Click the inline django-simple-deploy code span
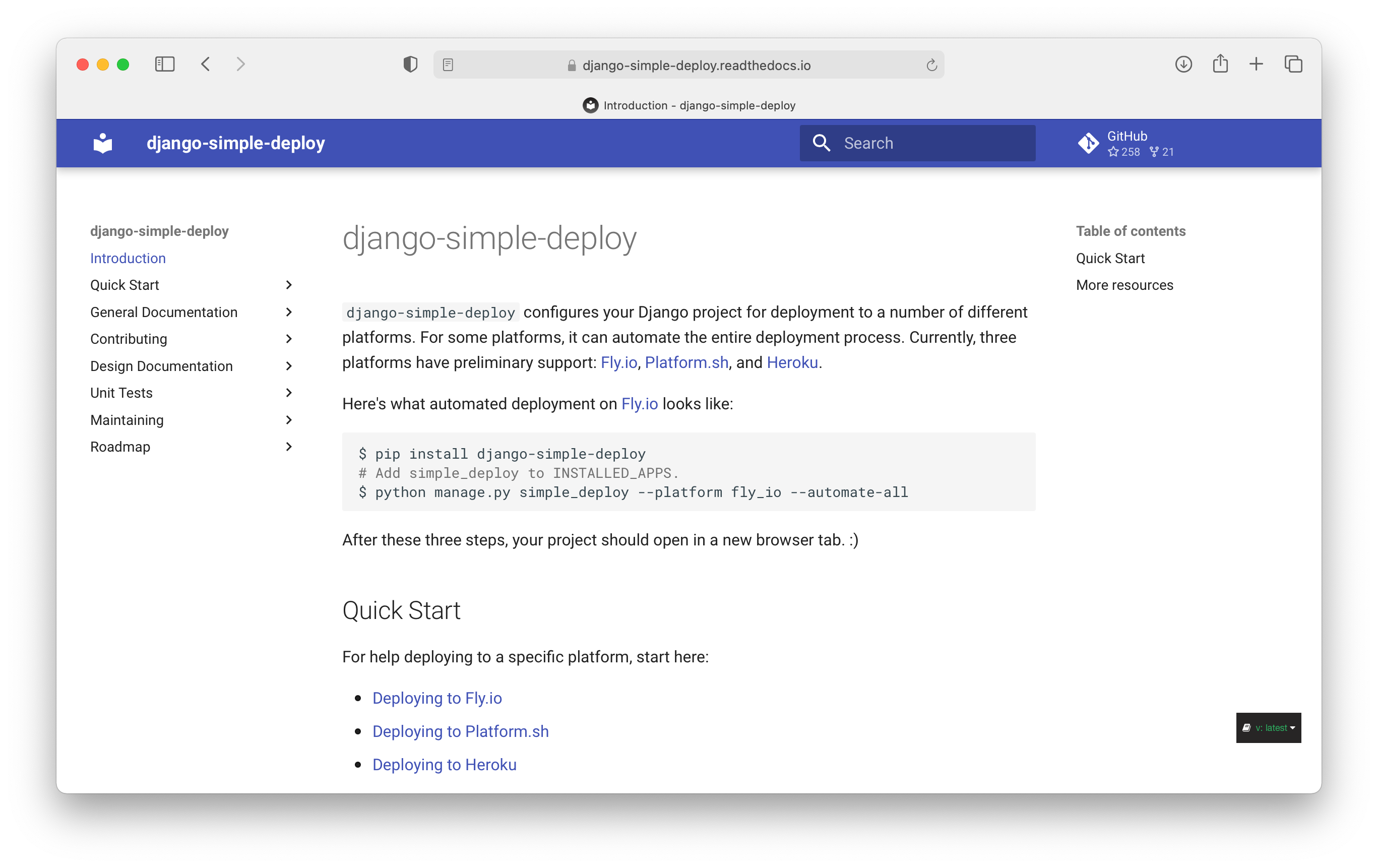This screenshot has height=868, width=1378. (430, 313)
